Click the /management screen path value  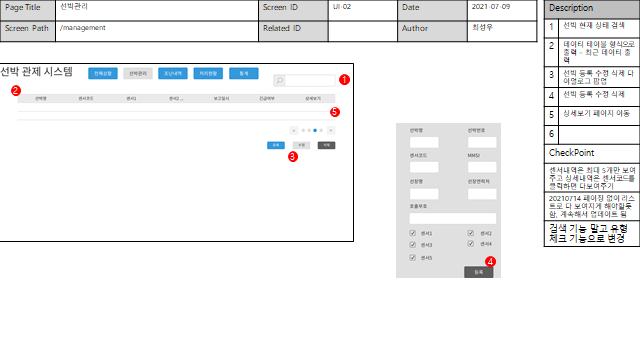point(82,28)
